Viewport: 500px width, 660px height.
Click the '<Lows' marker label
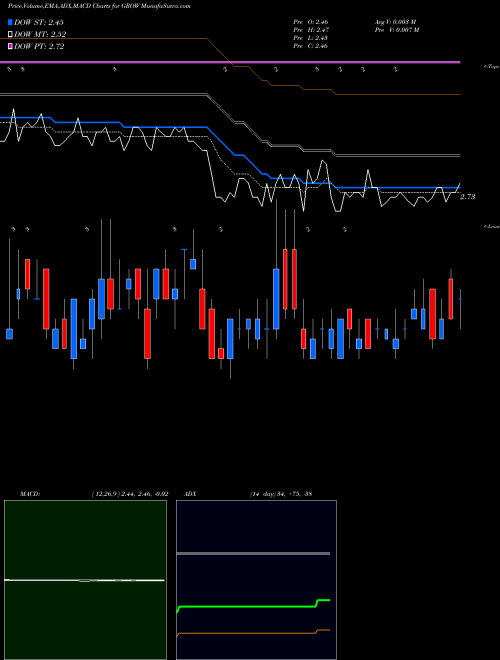coord(492,226)
